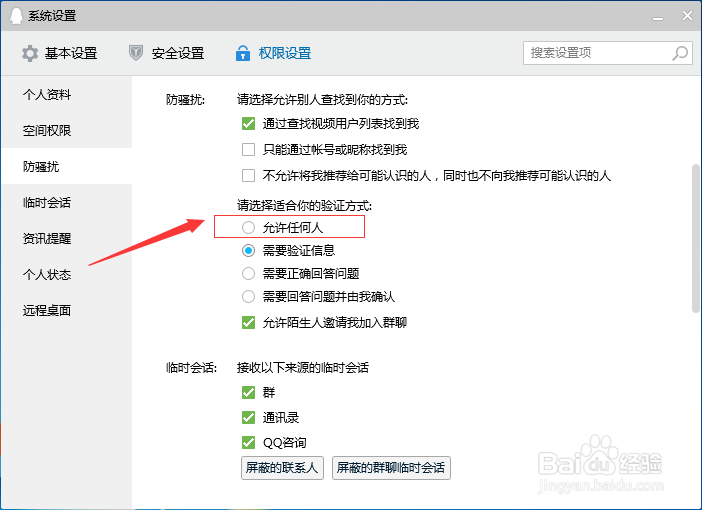This screenshot has width=702, height=510.
Task: Close the 系统设置 window
Action: point(687,16)
